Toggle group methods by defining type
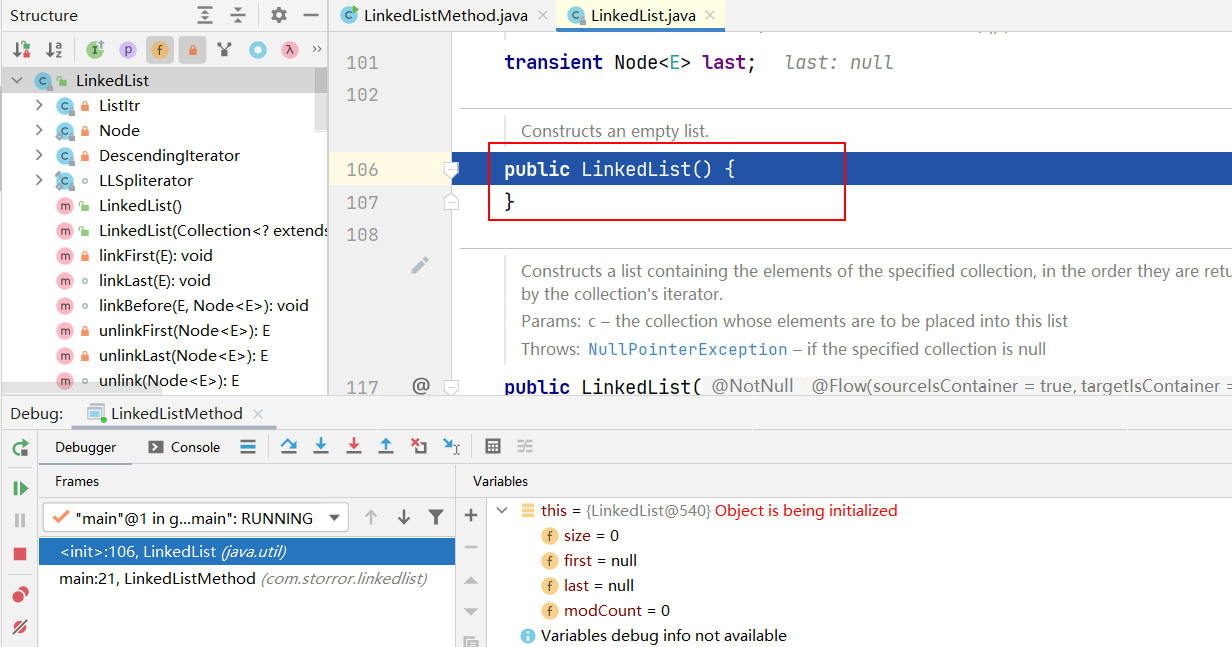 [225, 49]
